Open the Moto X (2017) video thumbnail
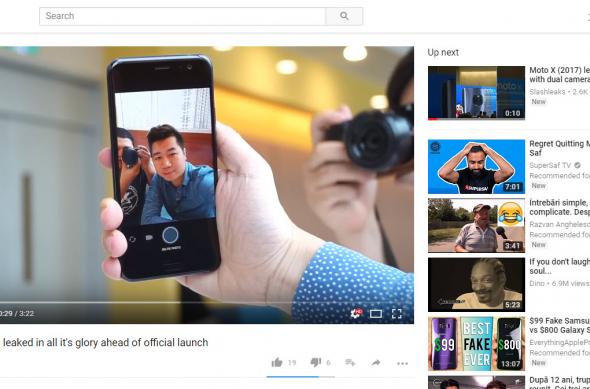This screenshot has width=590, height=389. point(476,93)
